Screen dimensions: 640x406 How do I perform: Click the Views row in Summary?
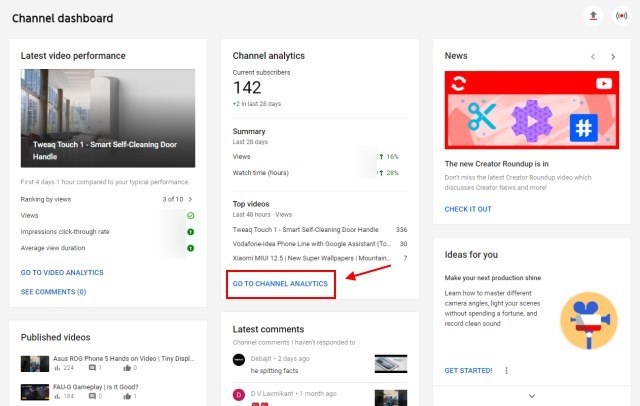(x=320, y=157)
